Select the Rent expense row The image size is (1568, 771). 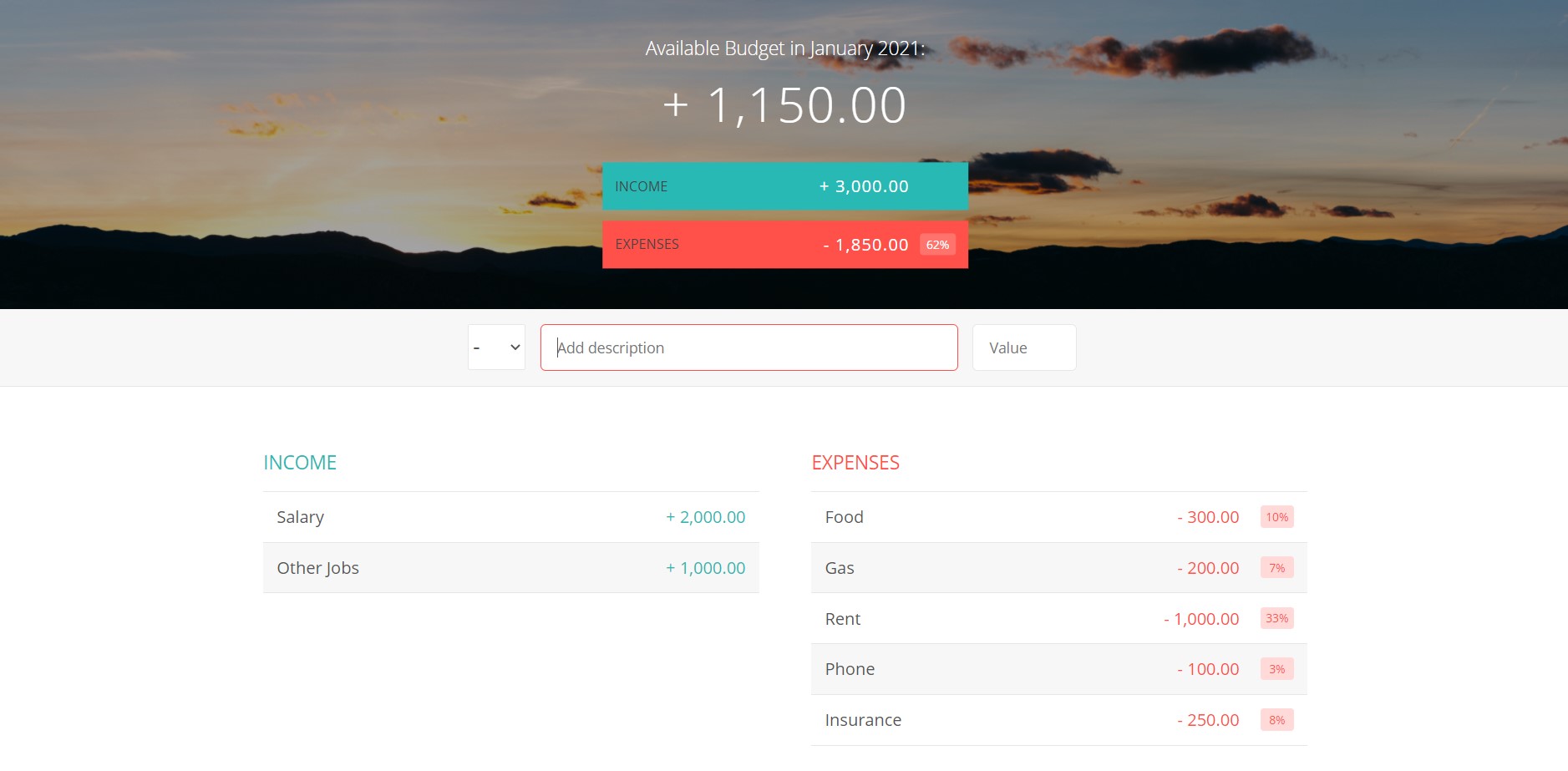1059,619
